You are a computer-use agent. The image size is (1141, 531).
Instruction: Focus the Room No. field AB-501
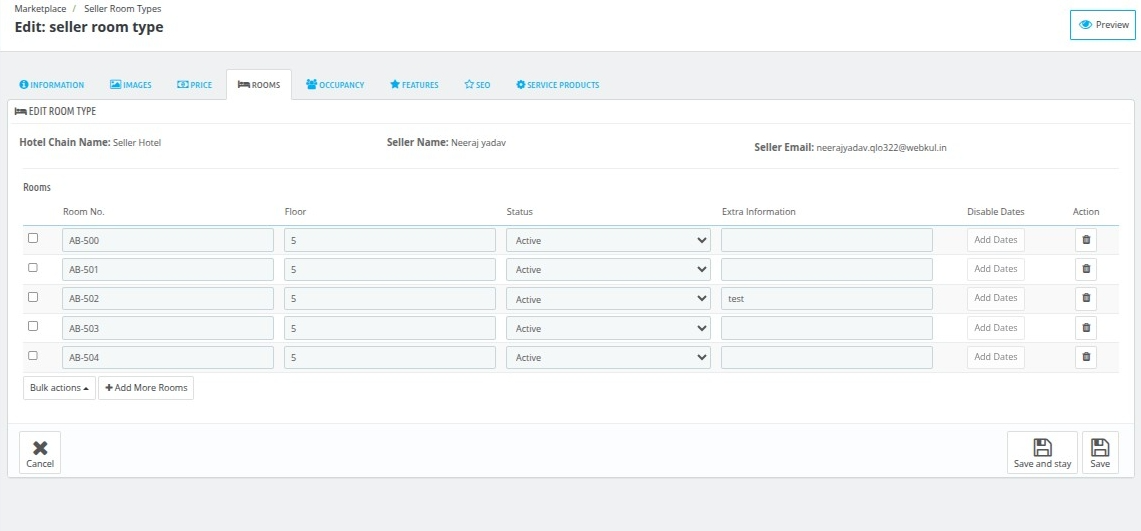click(168, 269)
